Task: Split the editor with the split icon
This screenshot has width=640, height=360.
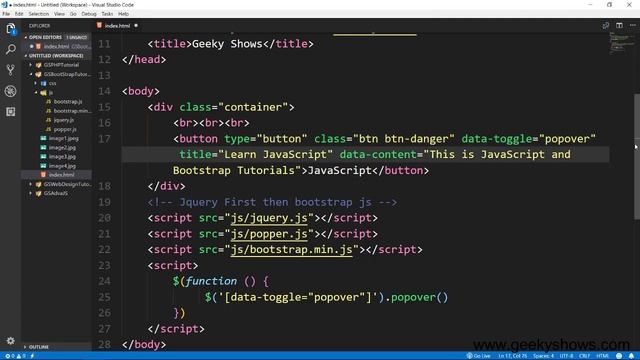Action: click(619, 25)
